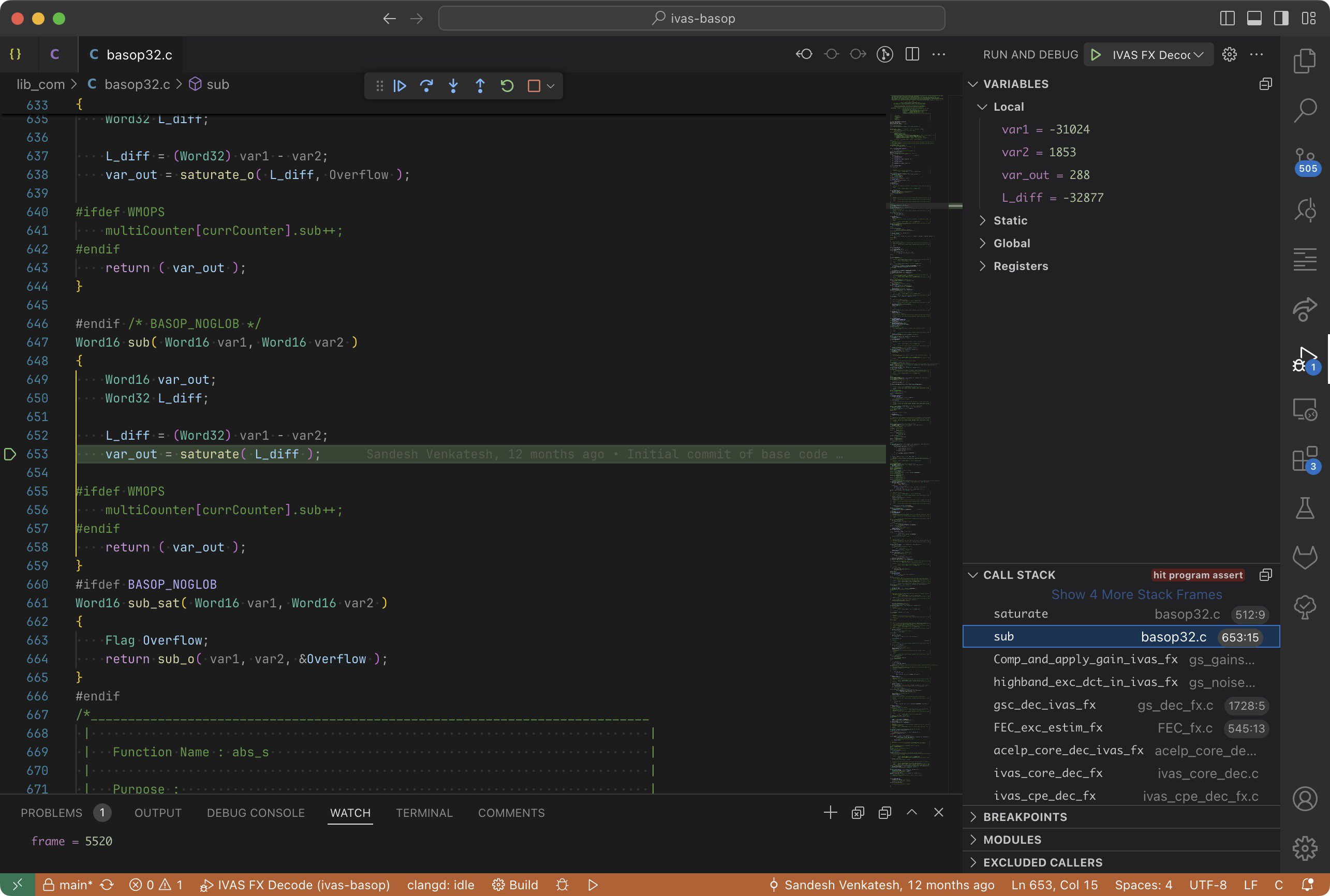
Task: Stop debugging with the red square
Action: (534, 86)
